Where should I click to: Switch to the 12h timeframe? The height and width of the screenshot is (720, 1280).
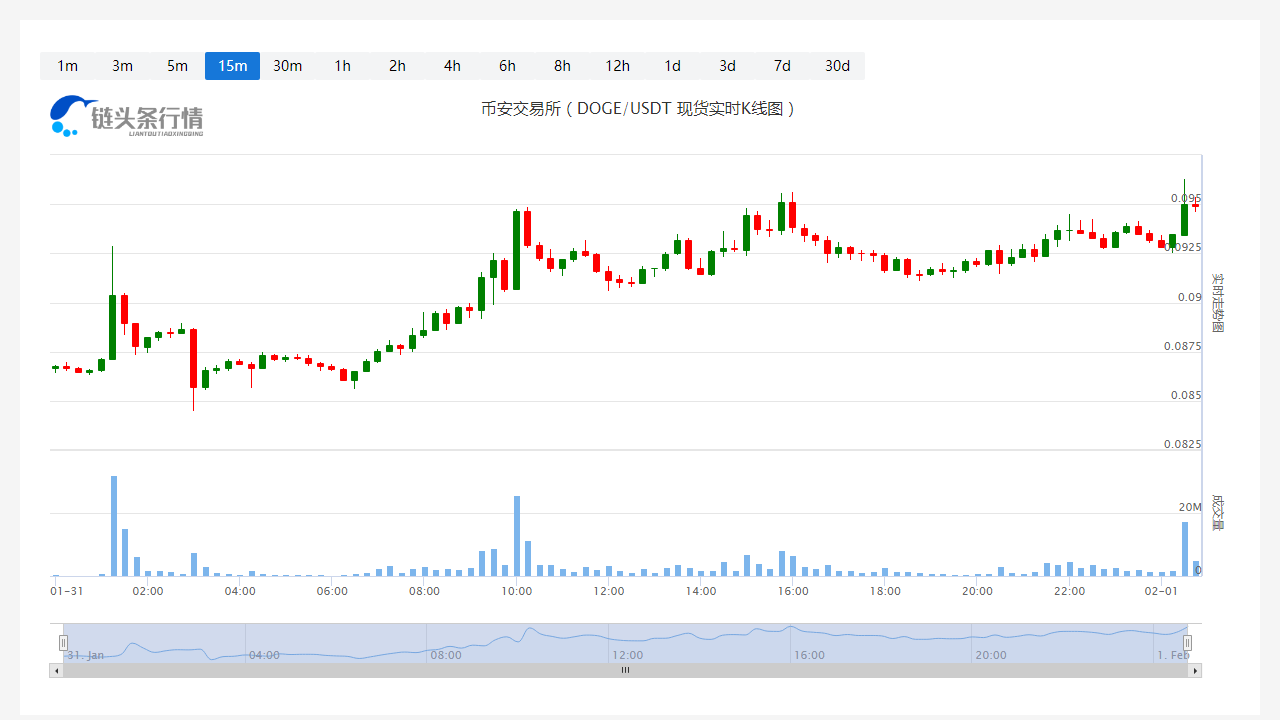pos(617,66)
